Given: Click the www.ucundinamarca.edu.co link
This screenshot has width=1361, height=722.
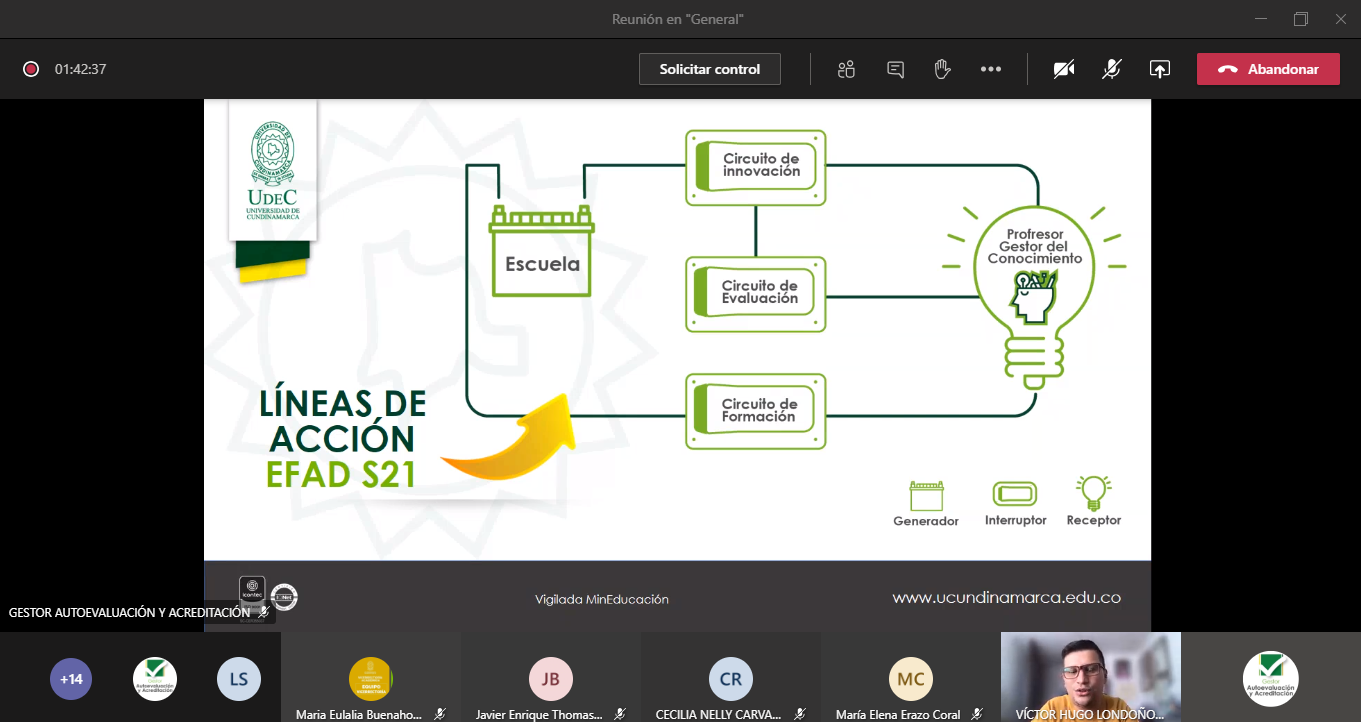Looking at the screenshot, I should pyautogui.click(x=1006, y=597).
